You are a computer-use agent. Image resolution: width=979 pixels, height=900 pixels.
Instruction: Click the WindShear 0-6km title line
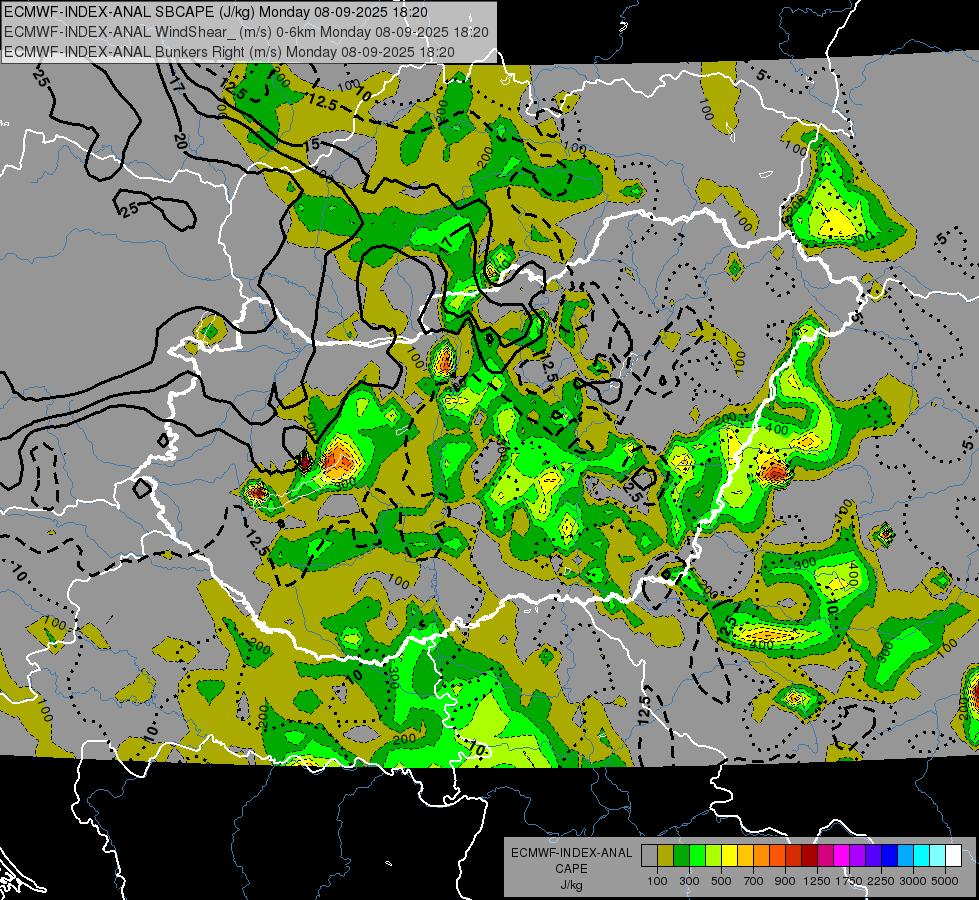coord(246,32)
